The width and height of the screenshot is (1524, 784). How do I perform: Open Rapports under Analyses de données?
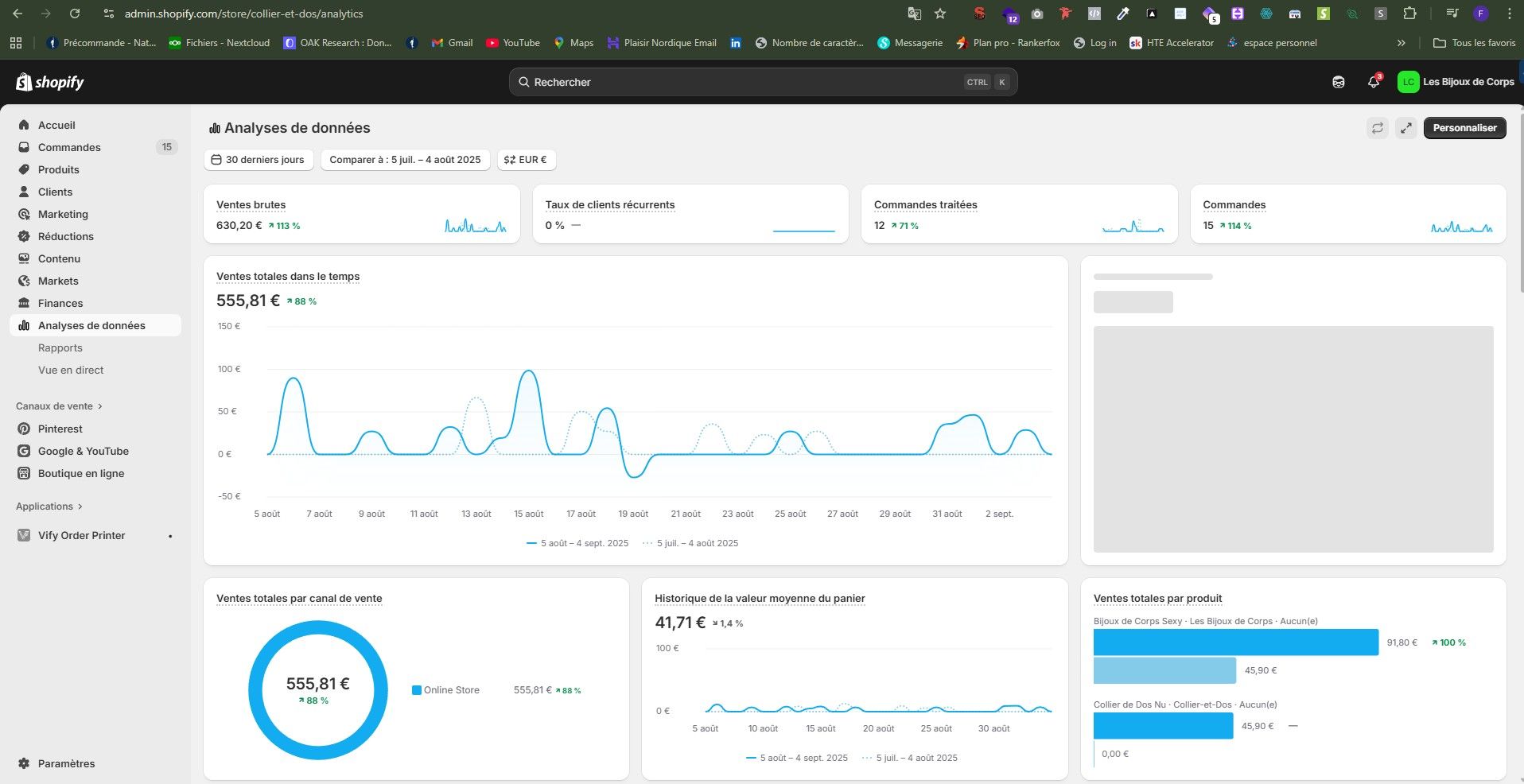pyautogui.click(x=60, y=347)
